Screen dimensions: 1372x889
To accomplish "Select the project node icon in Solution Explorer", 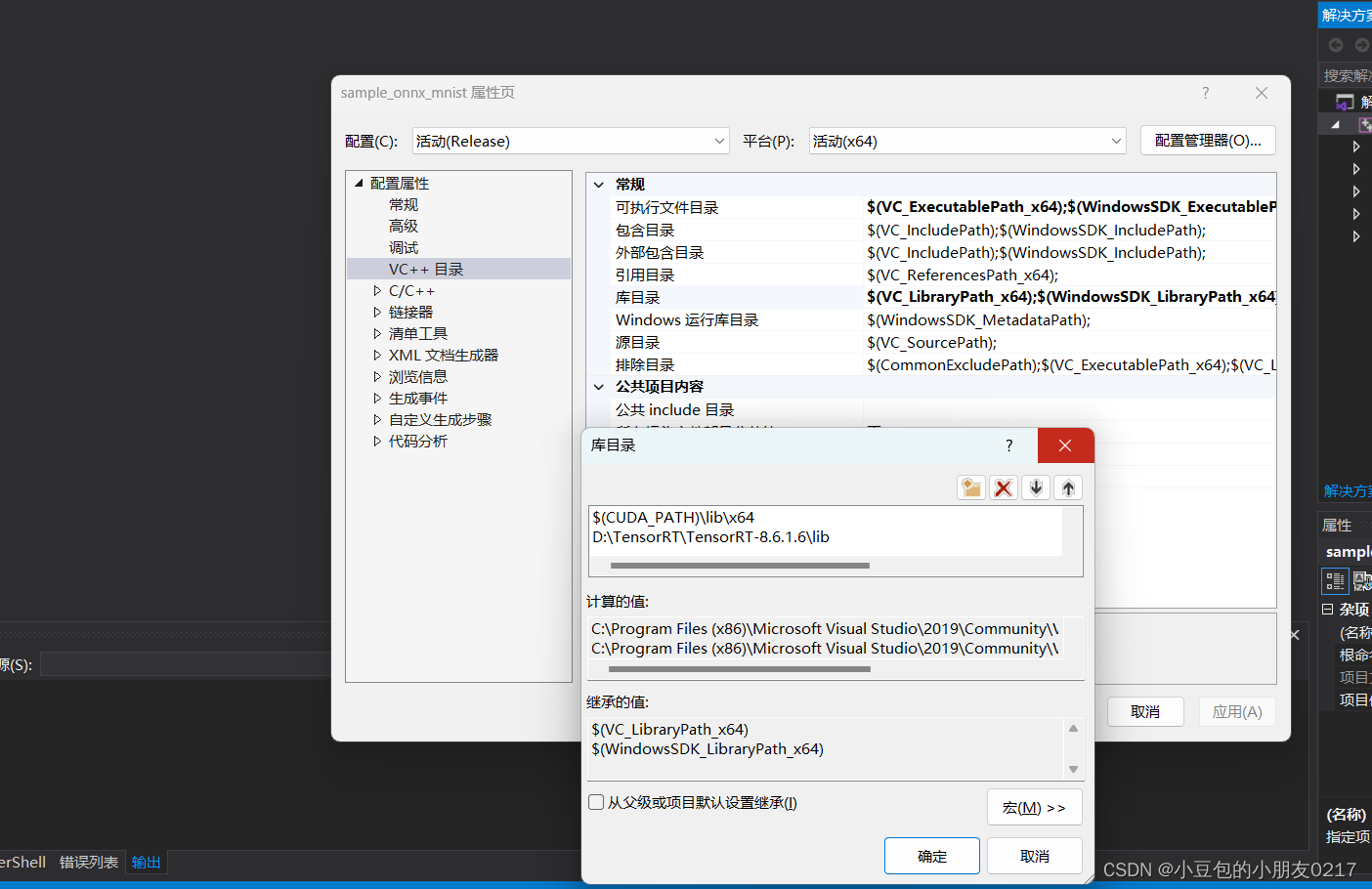I will pyautogui.click(x=1365, y=124).
